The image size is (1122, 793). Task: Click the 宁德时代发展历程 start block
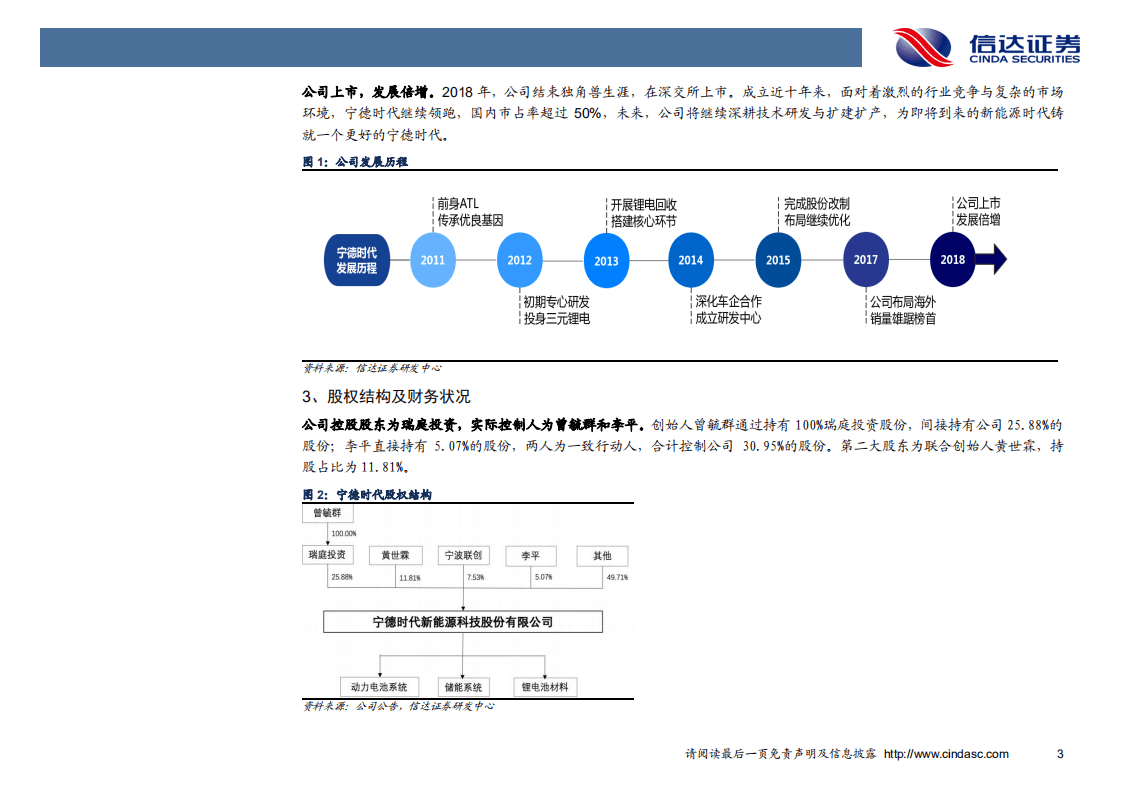pos(355,260)
